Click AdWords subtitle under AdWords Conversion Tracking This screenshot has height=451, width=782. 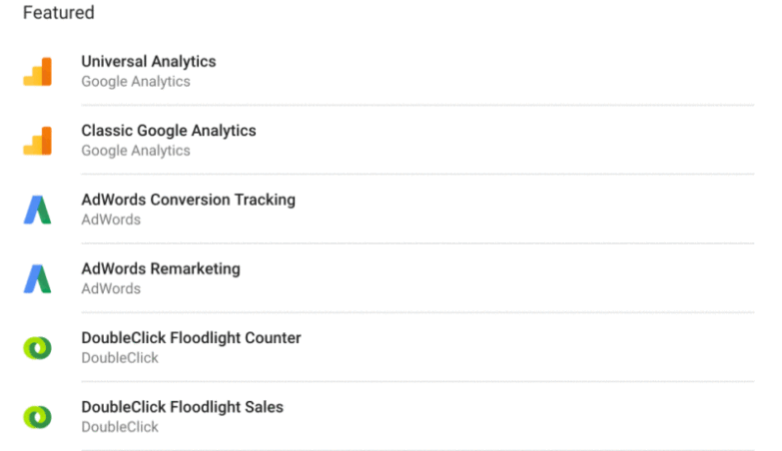[111, 220]
